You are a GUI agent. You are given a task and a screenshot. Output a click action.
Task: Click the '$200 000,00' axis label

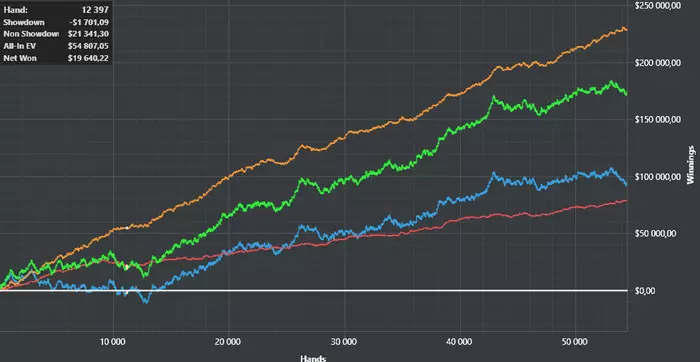(x=658, y=62)
